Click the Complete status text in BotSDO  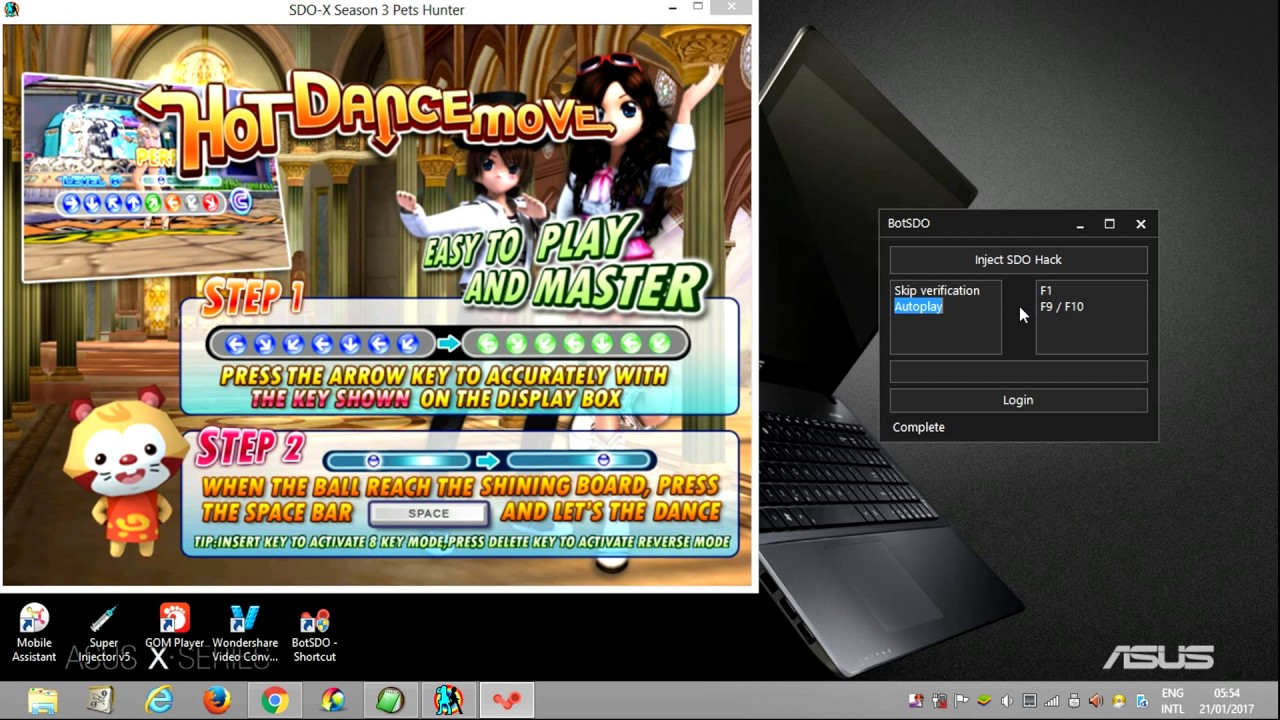click(x=918, y=427)
